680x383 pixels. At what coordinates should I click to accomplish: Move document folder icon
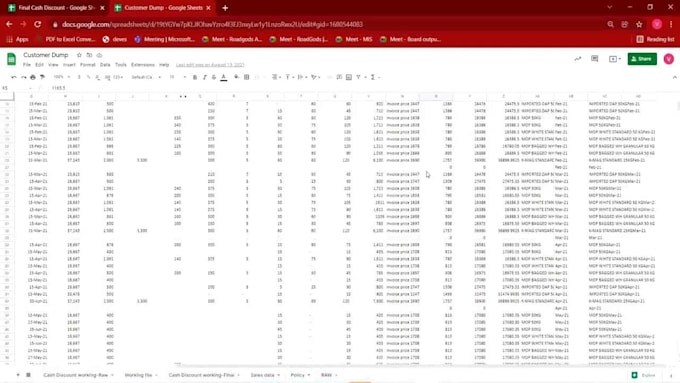89,55
